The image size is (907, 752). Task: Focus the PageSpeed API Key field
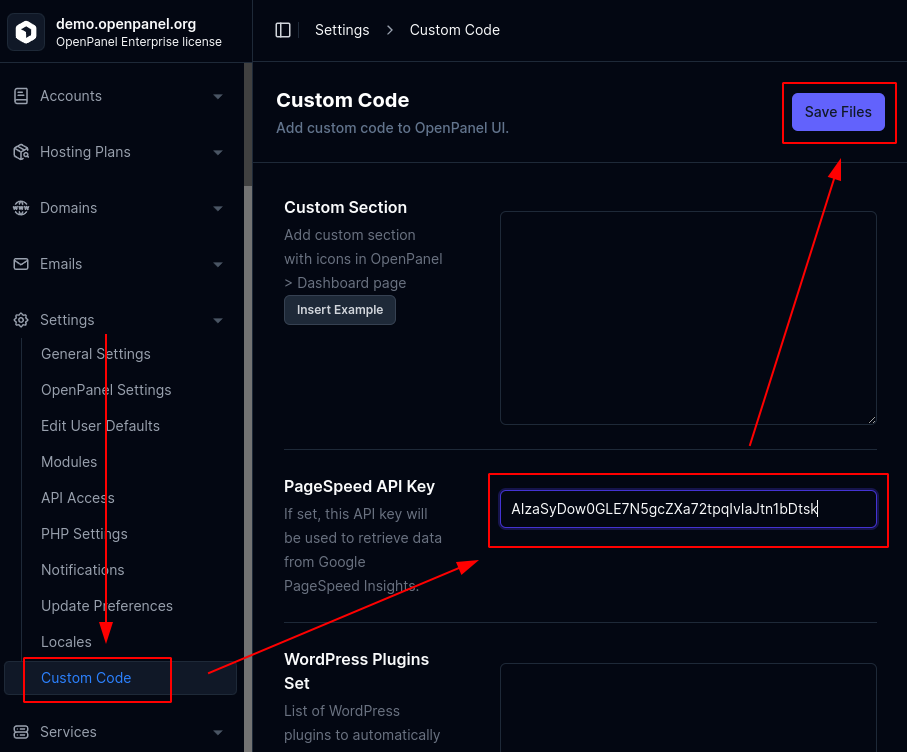(688, 509)
